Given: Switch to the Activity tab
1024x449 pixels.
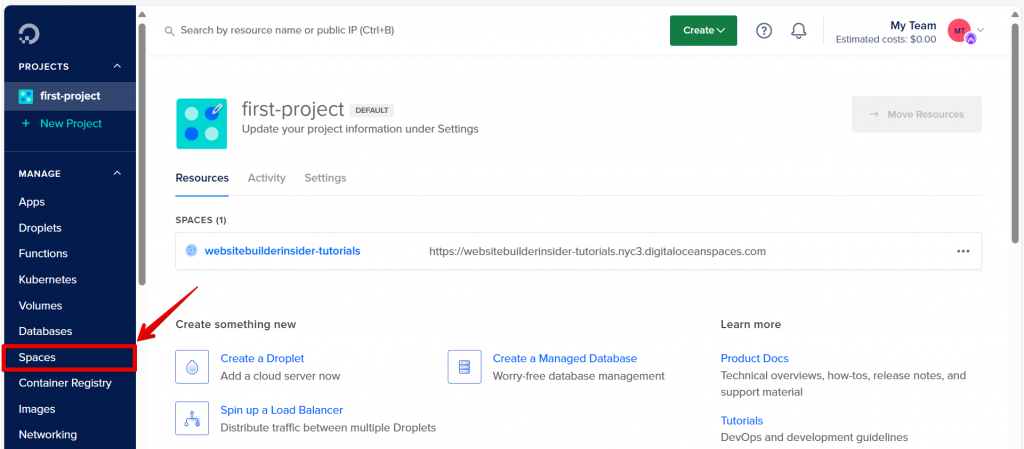Looking at the screenshot, I should [266, 178].
